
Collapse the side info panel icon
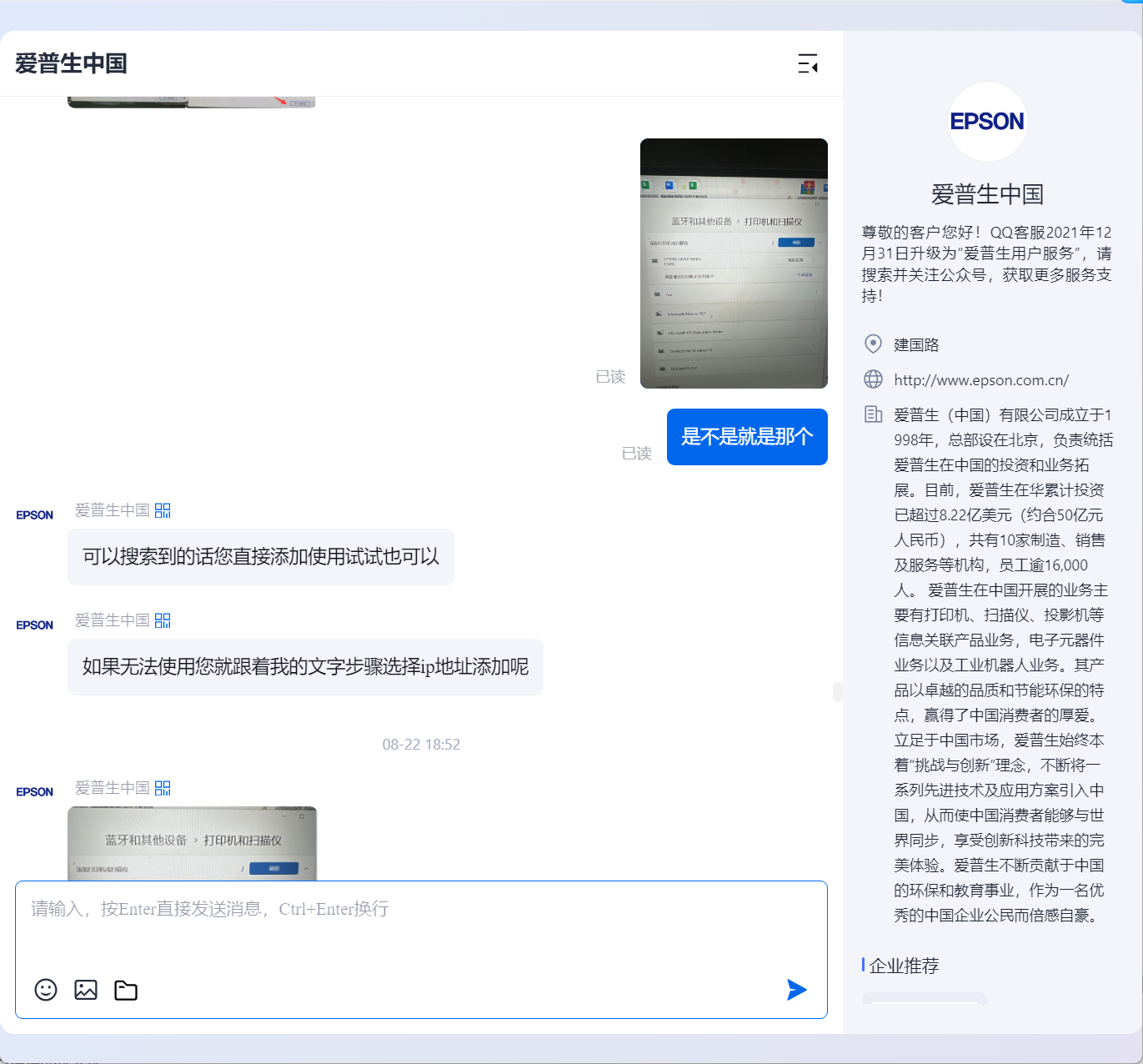[x=807, y=63]
